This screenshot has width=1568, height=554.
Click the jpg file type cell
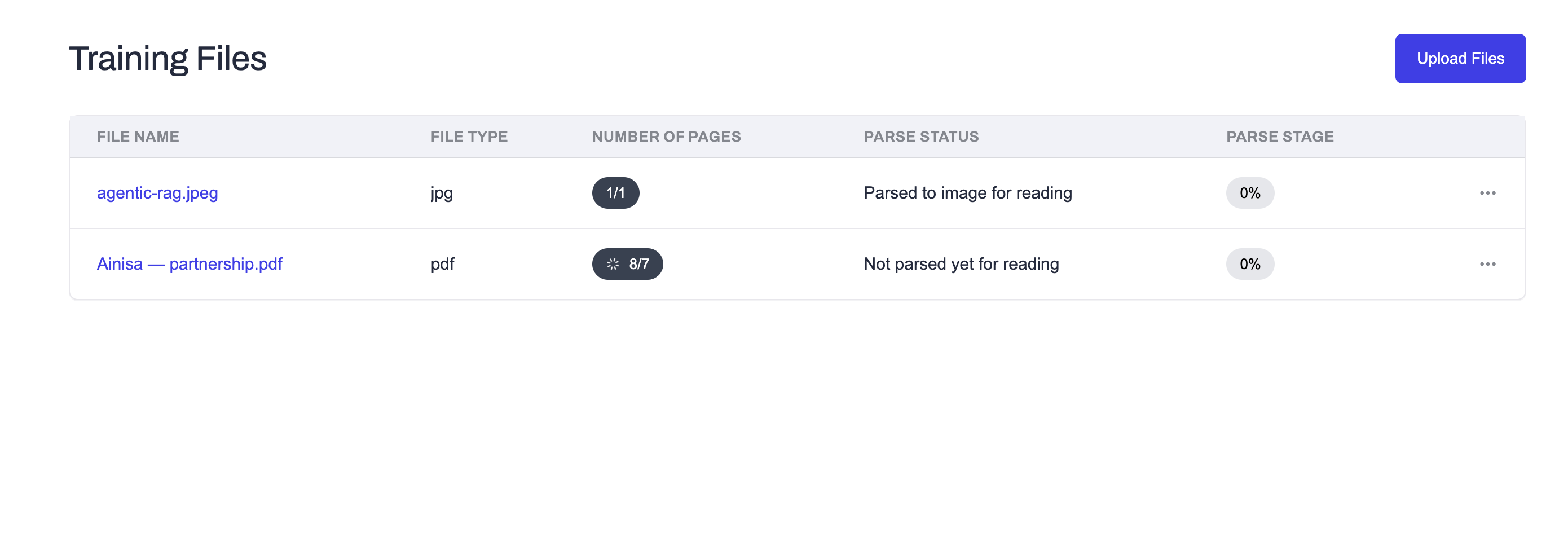(x=441, y=194)
